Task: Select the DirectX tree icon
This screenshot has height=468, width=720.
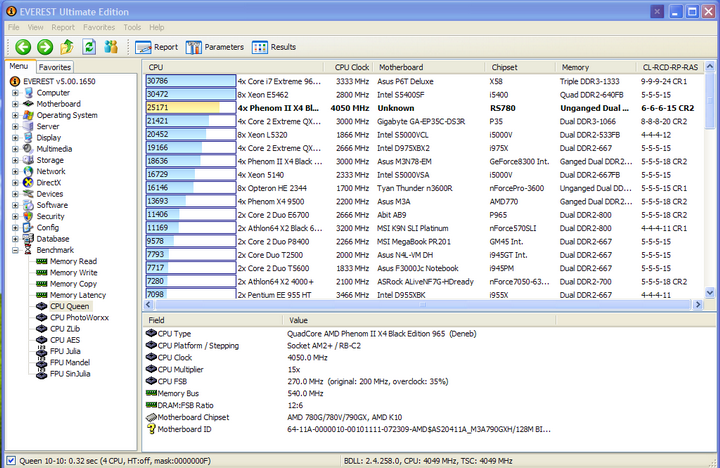Action: click(28, 183)
